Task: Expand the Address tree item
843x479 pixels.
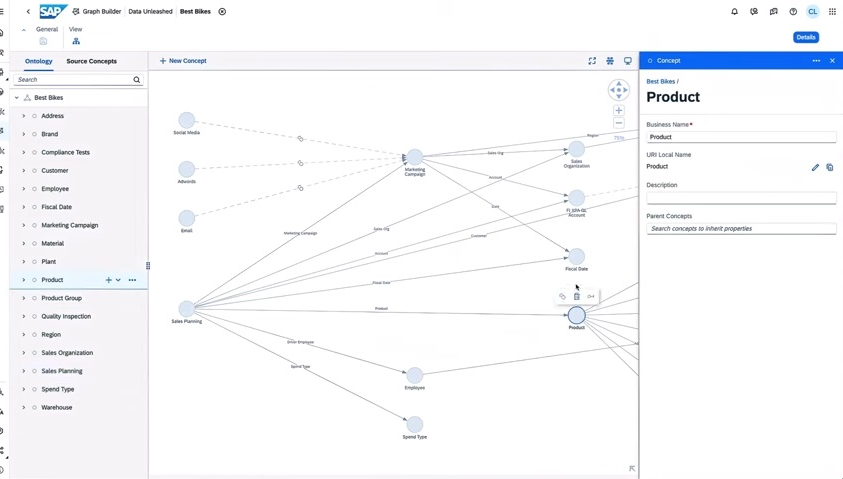Action: point(24,116)
